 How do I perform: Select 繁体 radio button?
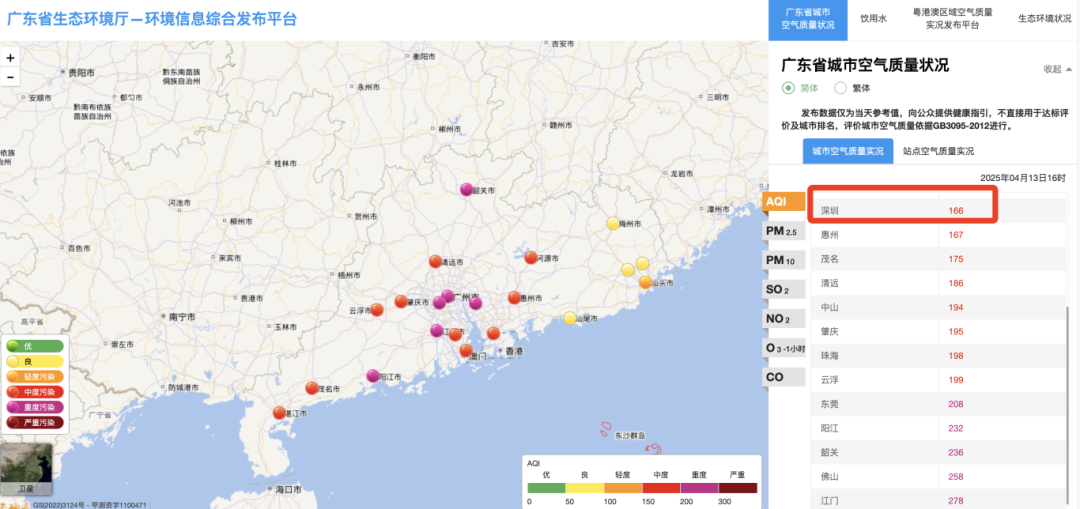tap(840, 88)
